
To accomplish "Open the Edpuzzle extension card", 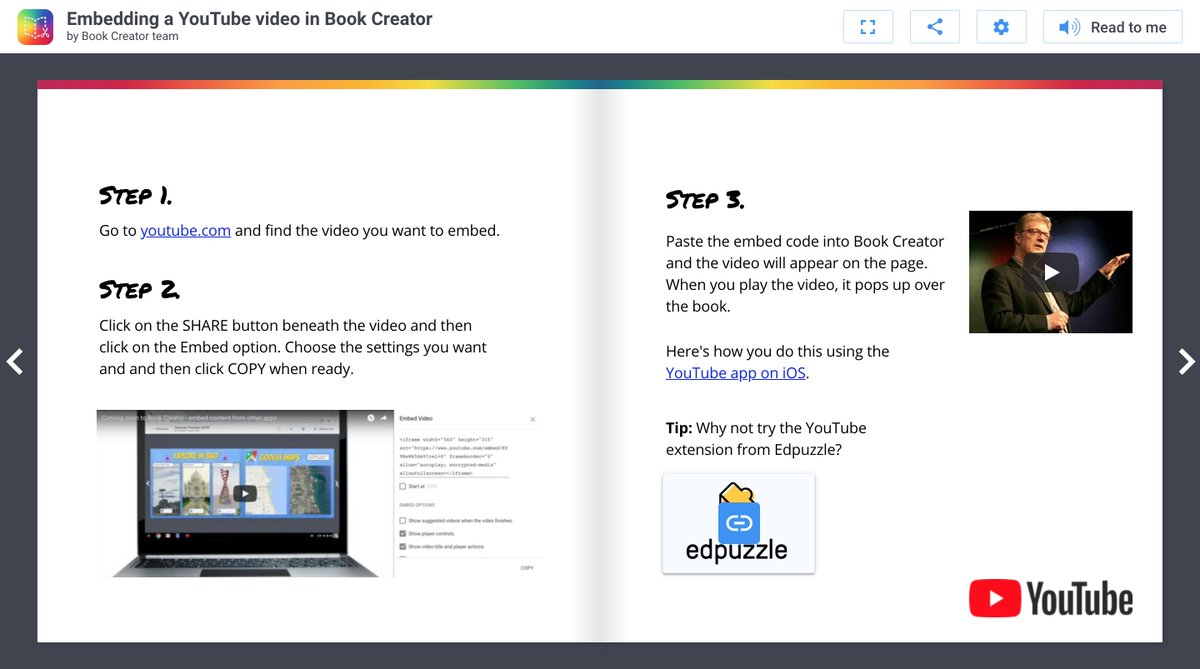I will (x=739, y=523).
